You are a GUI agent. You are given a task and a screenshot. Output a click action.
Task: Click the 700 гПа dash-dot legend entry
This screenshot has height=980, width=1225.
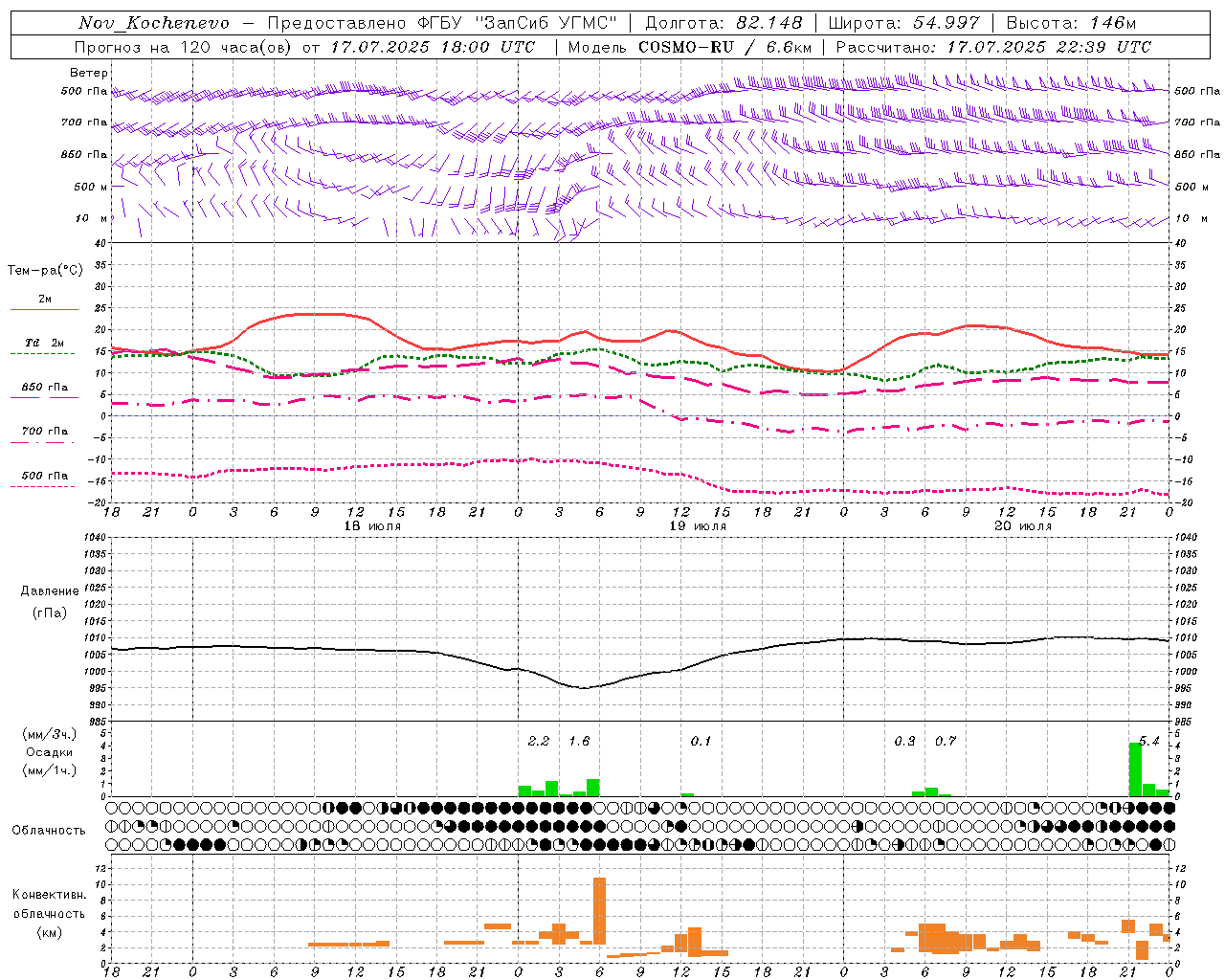44,432
